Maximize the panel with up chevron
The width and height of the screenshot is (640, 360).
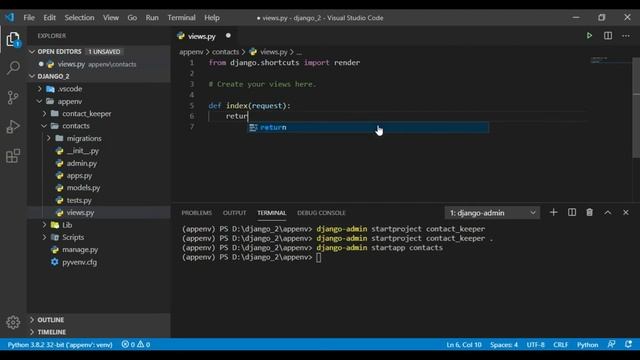click(x=608, y=212)
